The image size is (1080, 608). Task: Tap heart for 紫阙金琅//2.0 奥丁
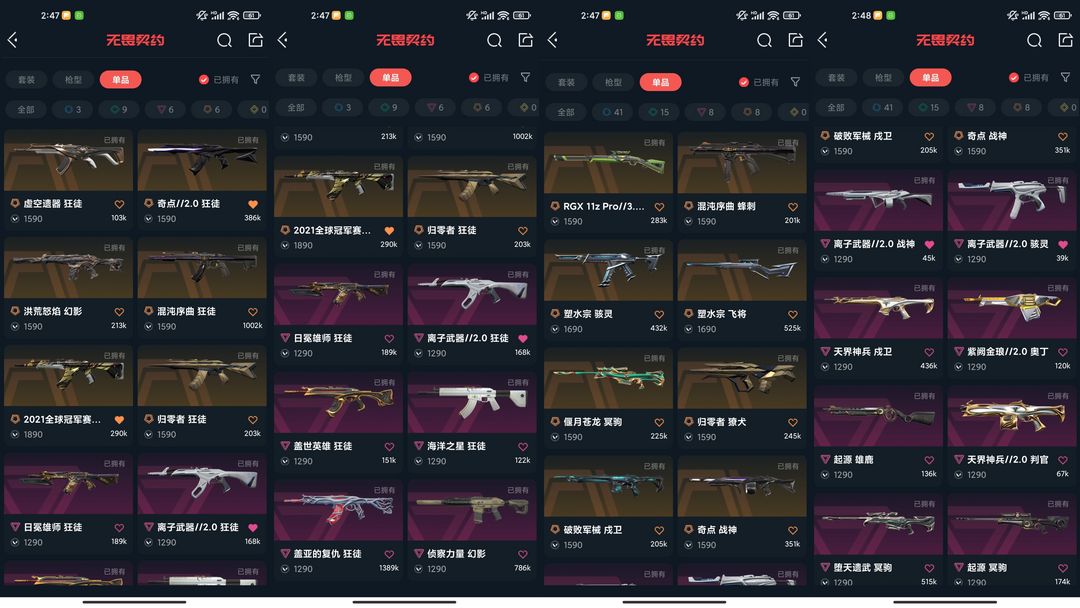coord(1063,353)
